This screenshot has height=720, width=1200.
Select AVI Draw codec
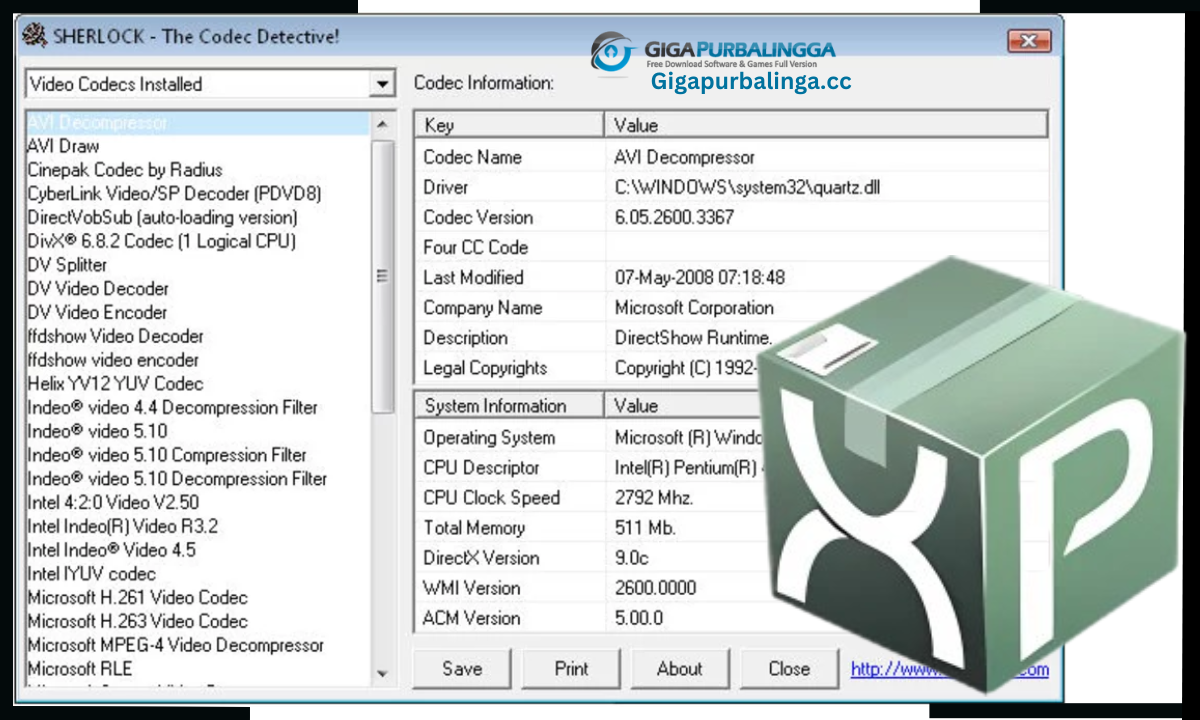point(64,146)
